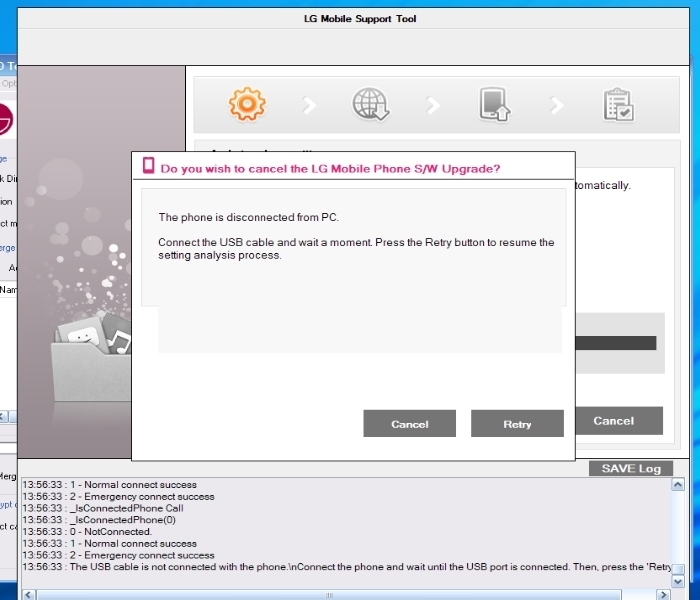The image size is (700, 600).
Task: Click the log horizontal scrollbar left arrow
Action: coord(29,595)
